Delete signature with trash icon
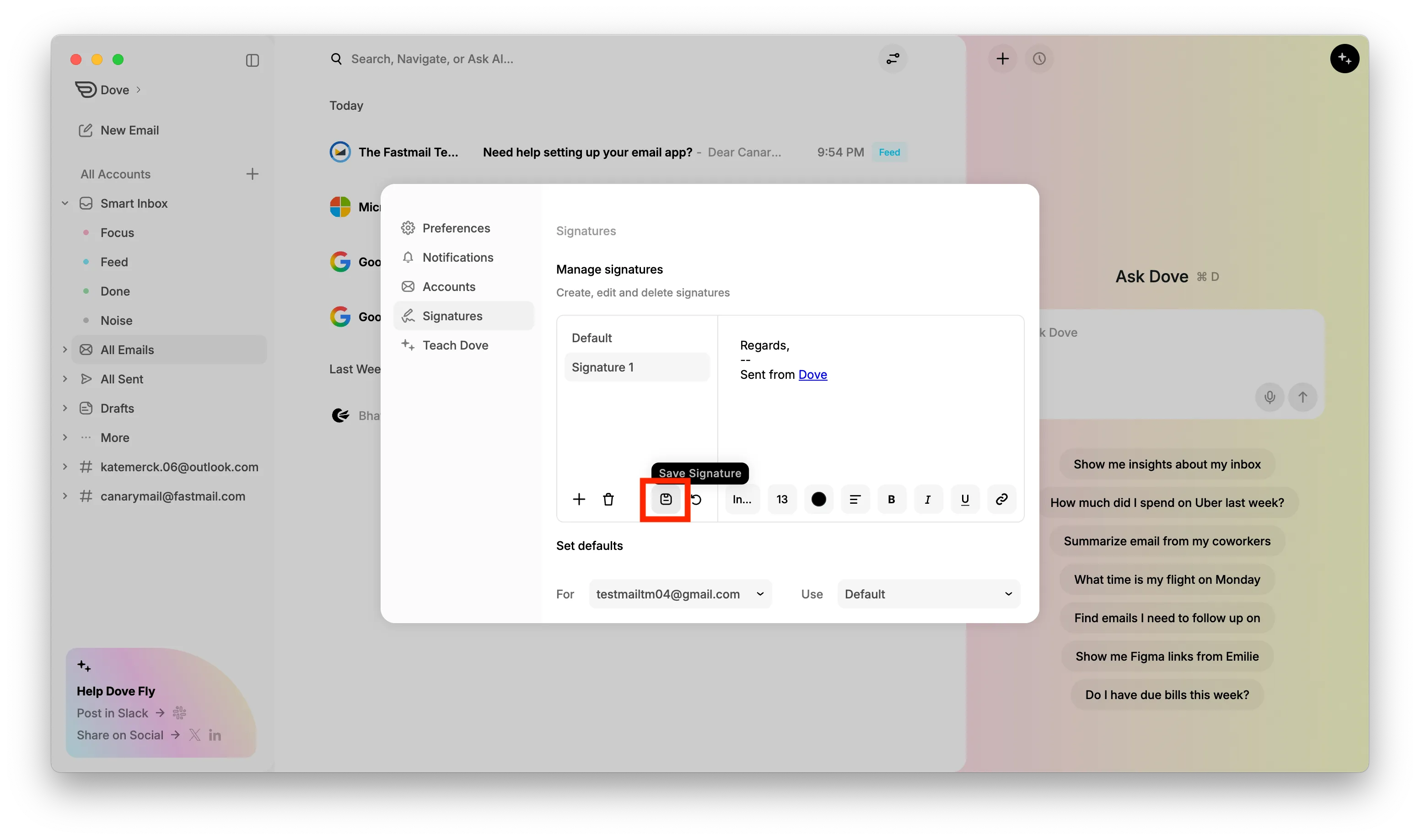1420x840 pixels. (608, 499)
